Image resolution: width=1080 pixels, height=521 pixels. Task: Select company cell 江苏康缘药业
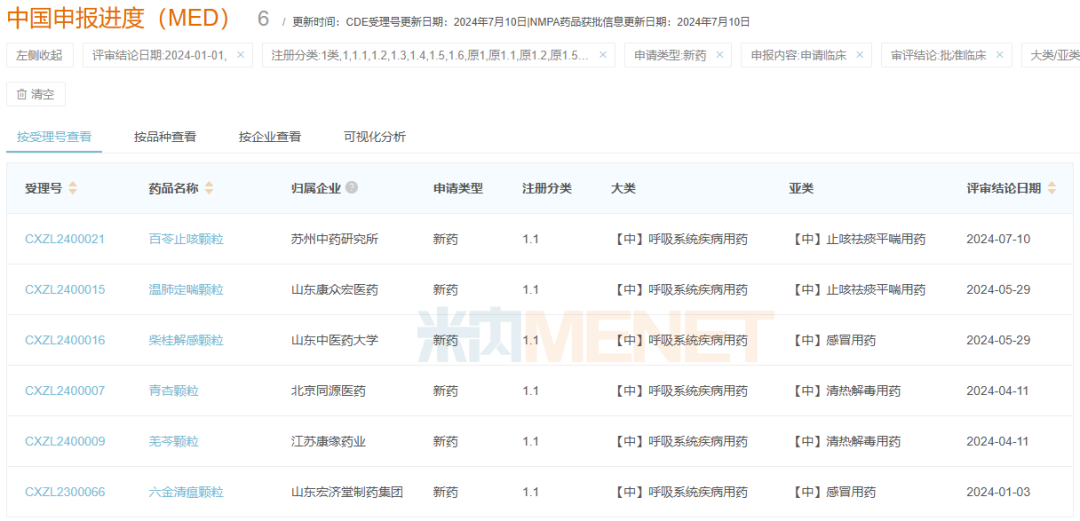tap(329, 441)
